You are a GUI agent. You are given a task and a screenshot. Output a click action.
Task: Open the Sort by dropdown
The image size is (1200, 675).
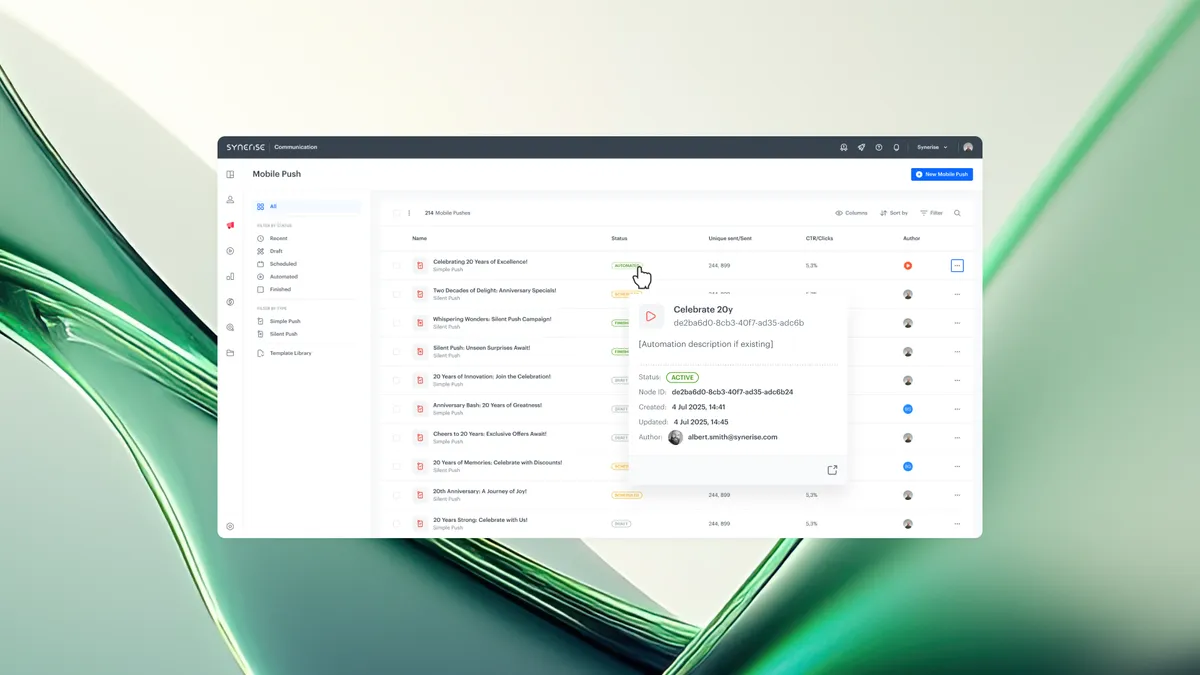[x=894, y=213]
